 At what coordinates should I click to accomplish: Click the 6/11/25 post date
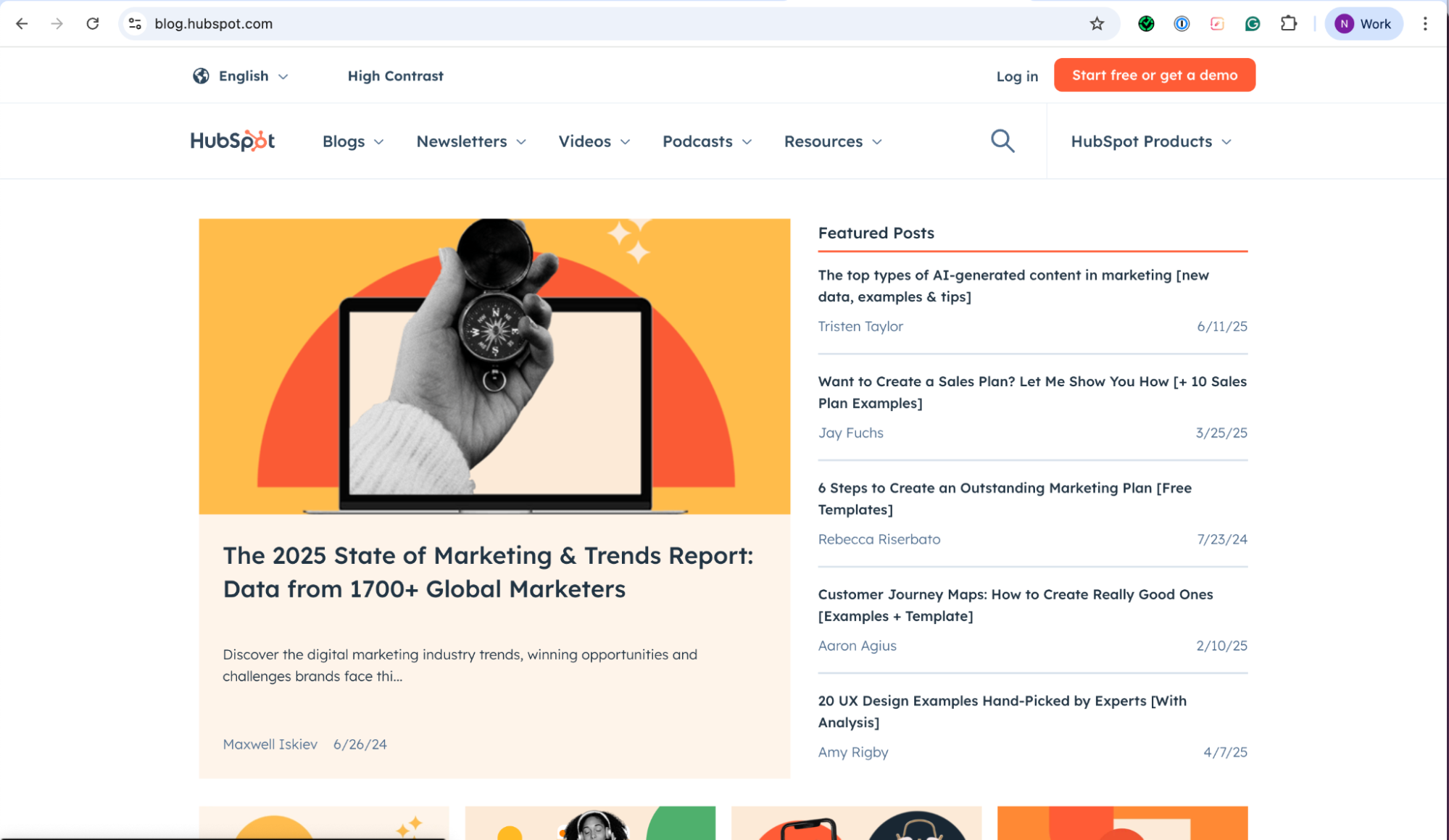(1222, 326)
